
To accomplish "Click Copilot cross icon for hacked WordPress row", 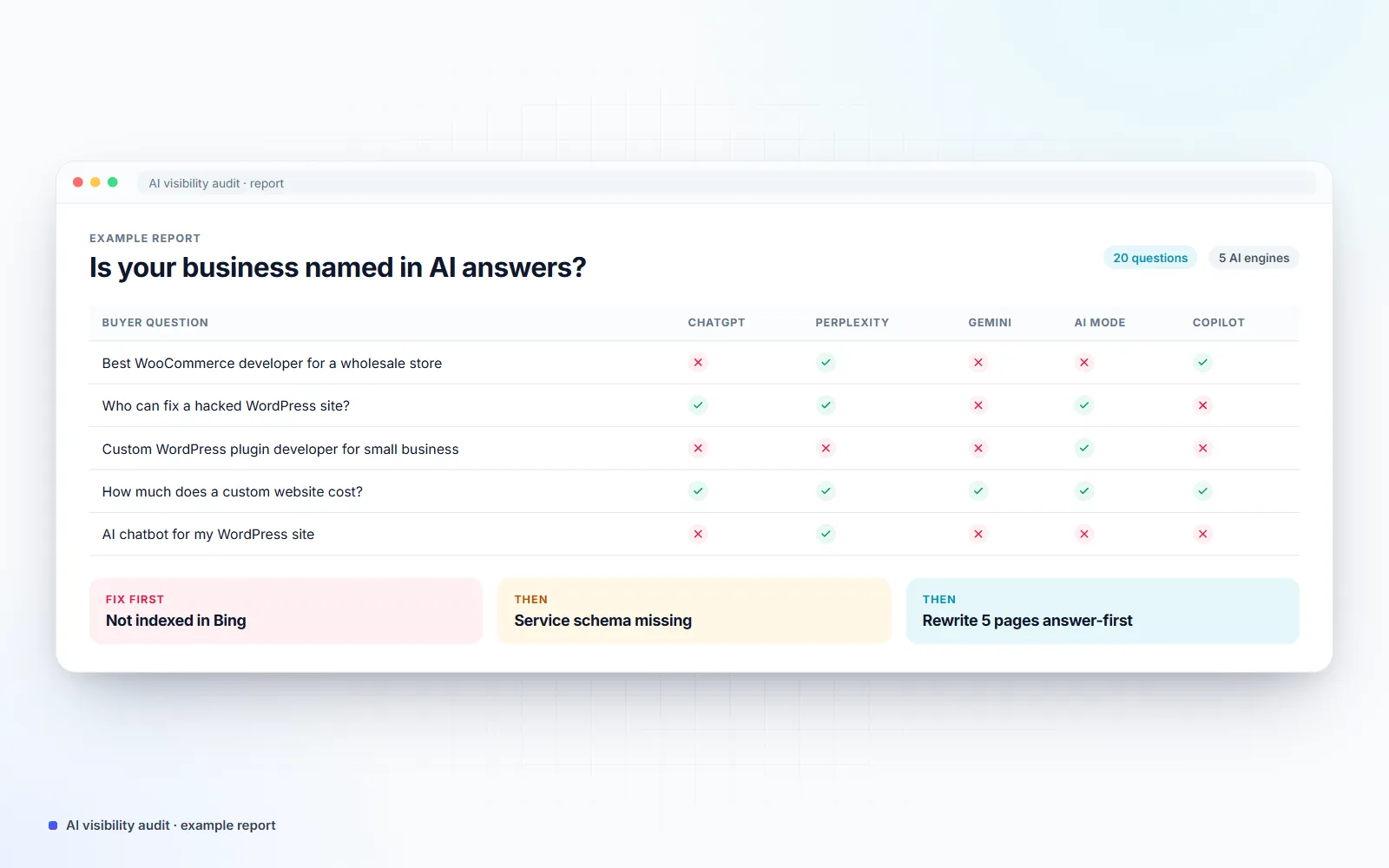I will tap(1202, 405).
